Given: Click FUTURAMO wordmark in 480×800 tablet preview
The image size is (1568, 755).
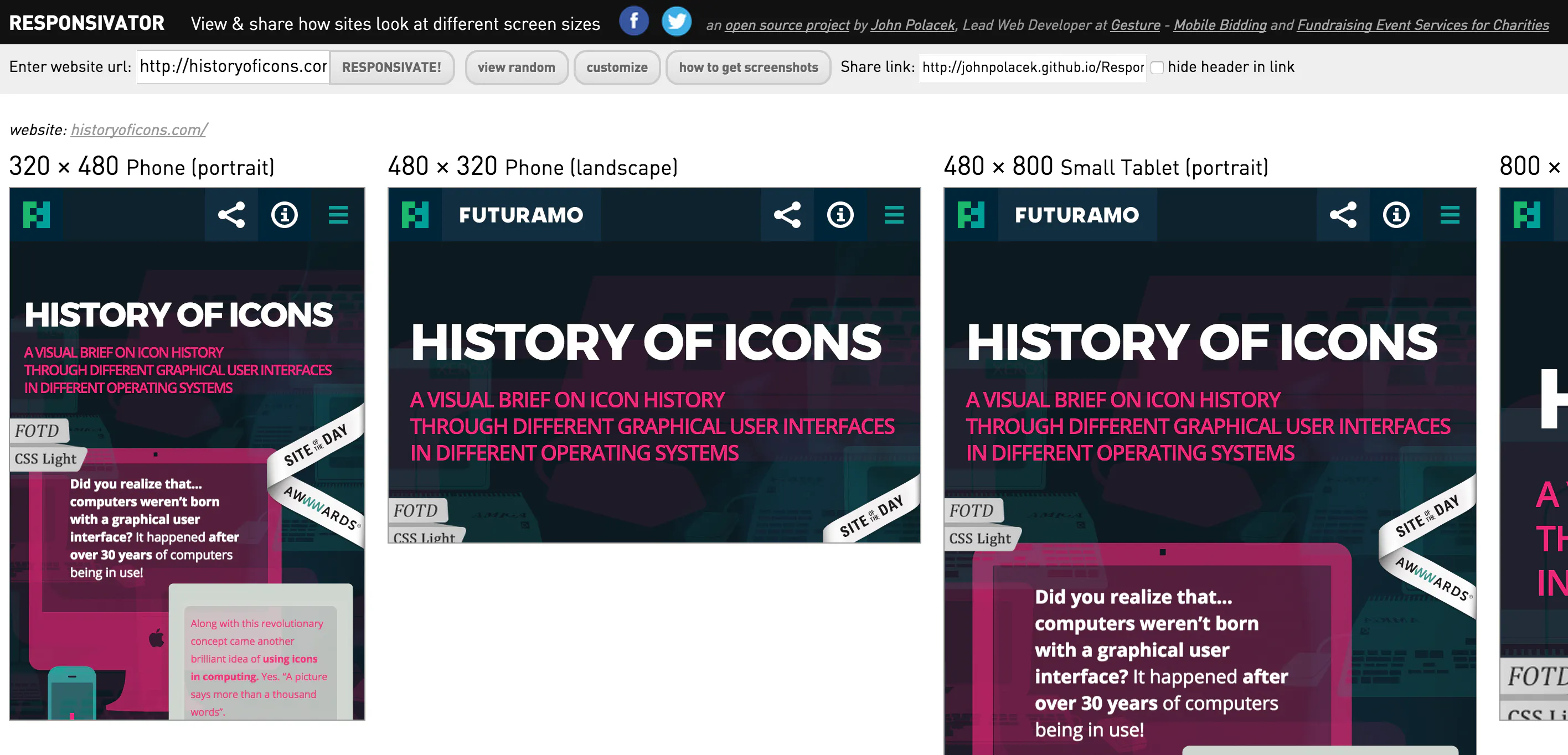Looking at the screenshot, I should coord(1077,215).
